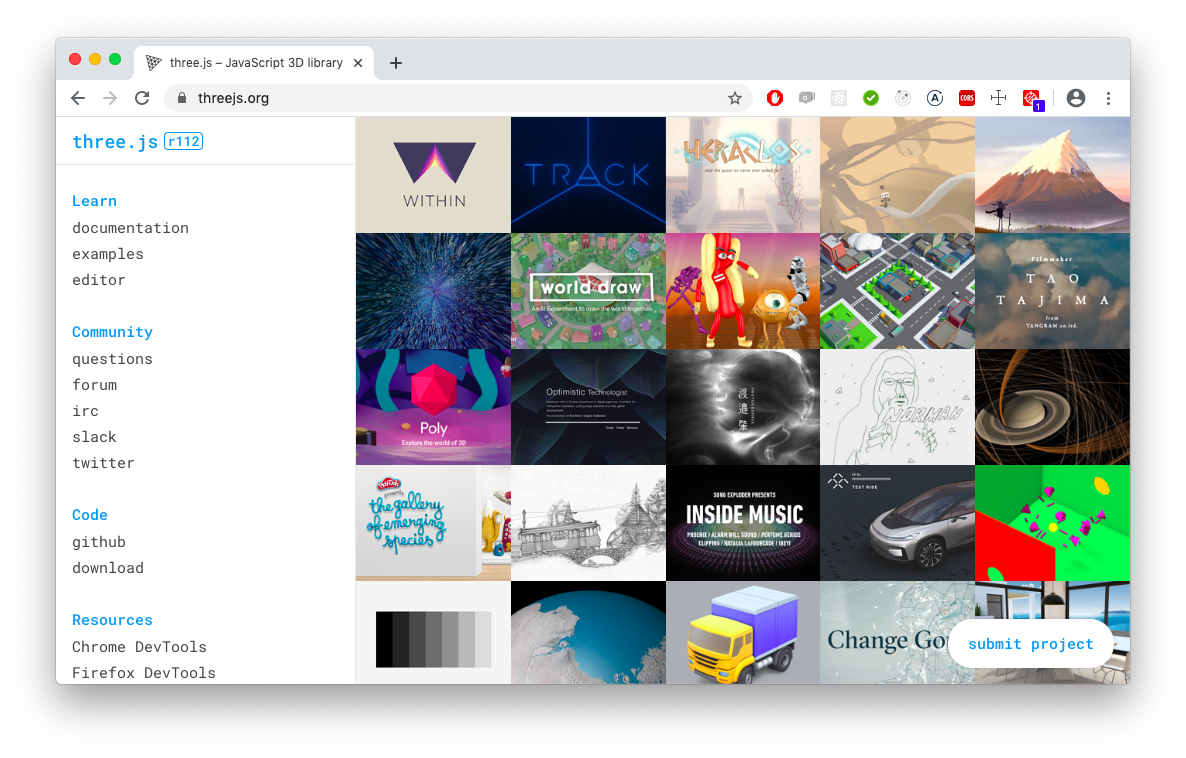1186x758 pixels.
Task: Go back with the browser back arrow
Action: (x=78, y=98)
